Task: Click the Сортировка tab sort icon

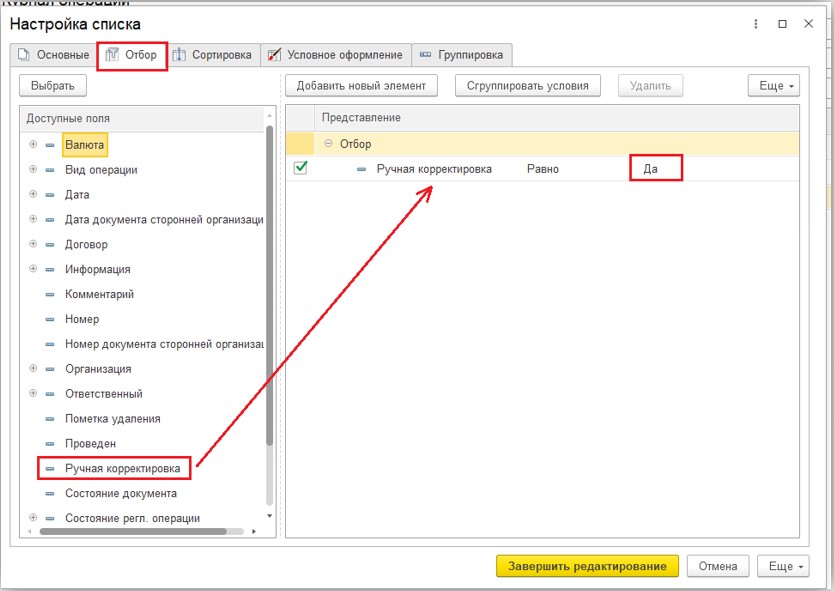Action: (179, 55)
